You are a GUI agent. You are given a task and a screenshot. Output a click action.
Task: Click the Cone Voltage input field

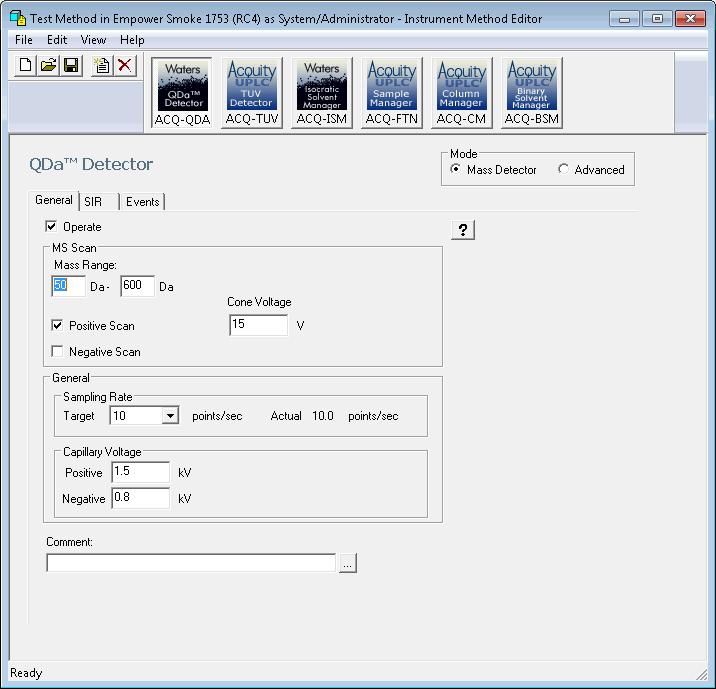click(x=258, y=325)
